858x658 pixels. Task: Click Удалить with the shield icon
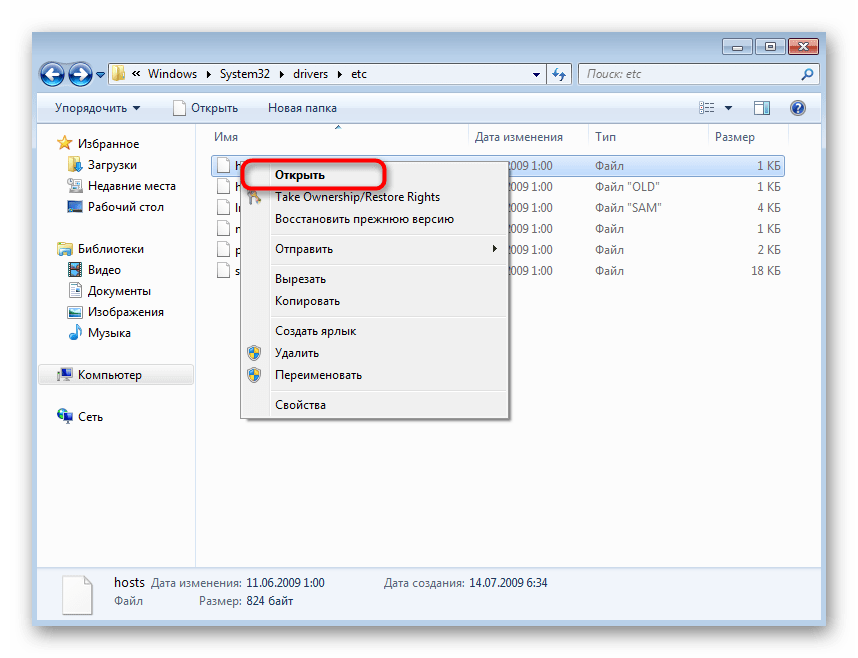coord(297,353)
